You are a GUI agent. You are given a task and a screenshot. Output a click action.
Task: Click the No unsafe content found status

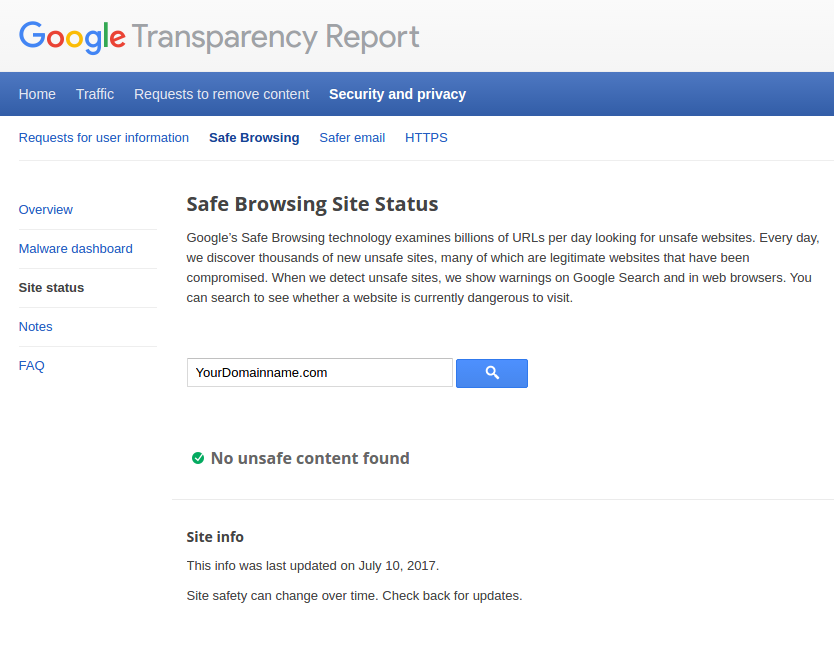click(x=310, y=458)
